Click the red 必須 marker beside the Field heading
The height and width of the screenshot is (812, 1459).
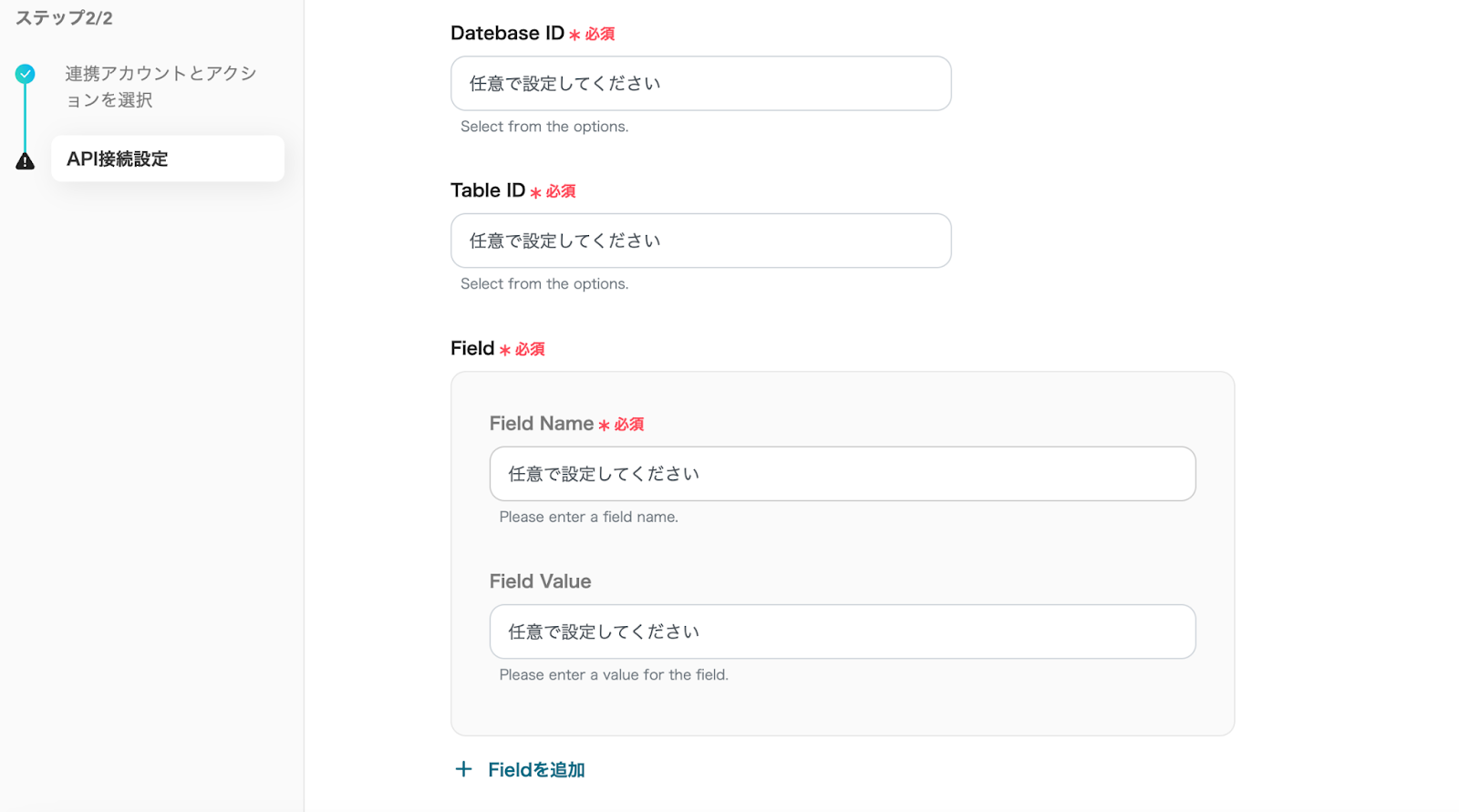[529, 349]
